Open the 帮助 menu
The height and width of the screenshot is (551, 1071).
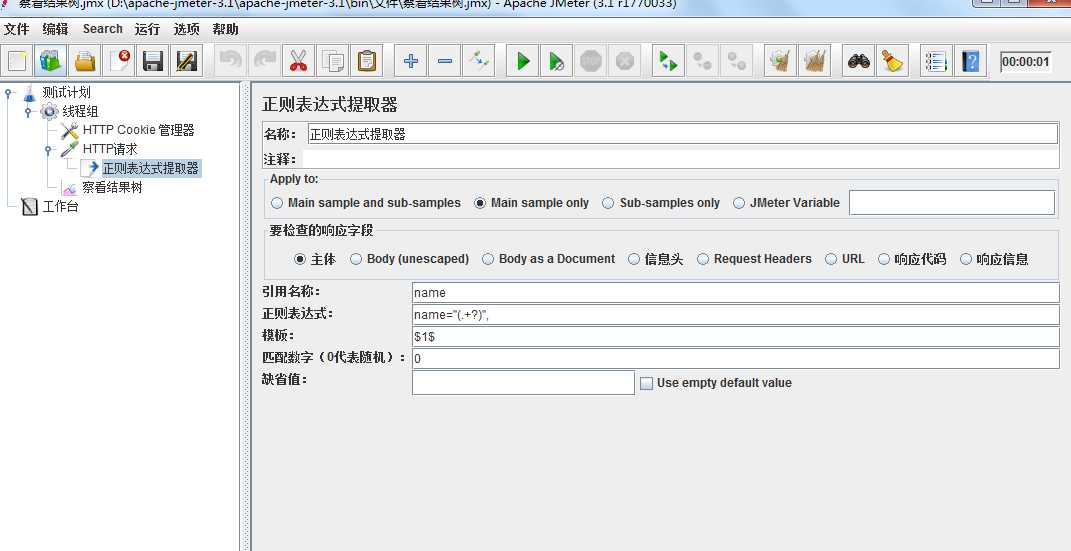[225, 29]
